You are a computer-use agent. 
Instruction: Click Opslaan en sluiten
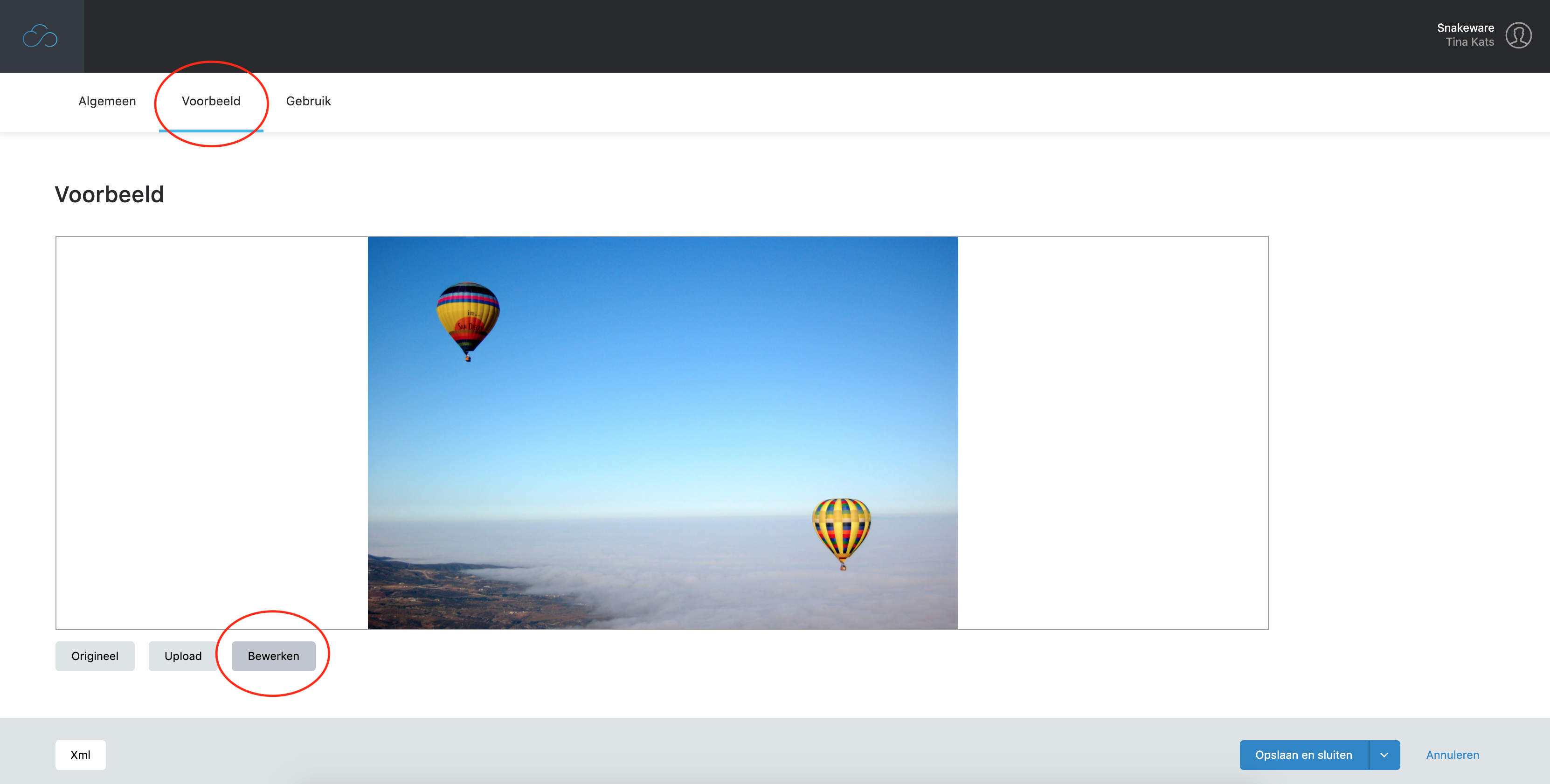[1303, 755]
